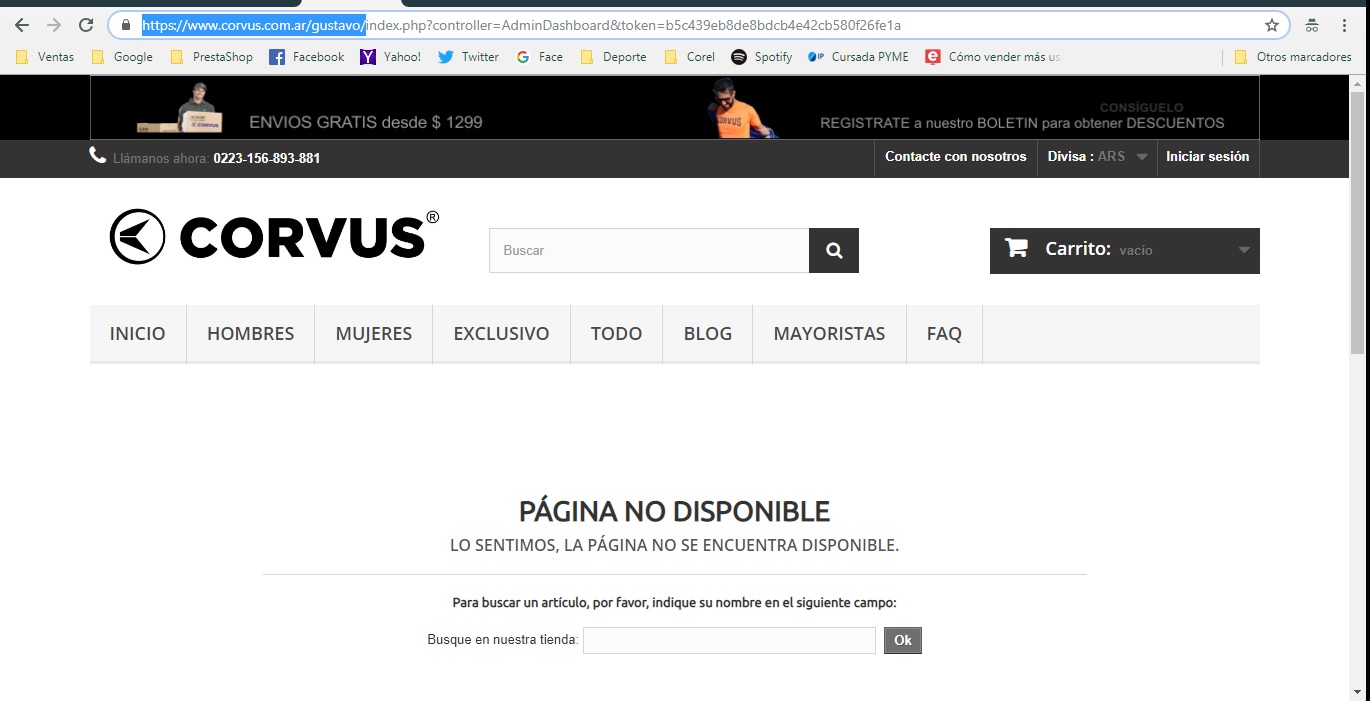Open the Spotify bookmark

(762, 57)
